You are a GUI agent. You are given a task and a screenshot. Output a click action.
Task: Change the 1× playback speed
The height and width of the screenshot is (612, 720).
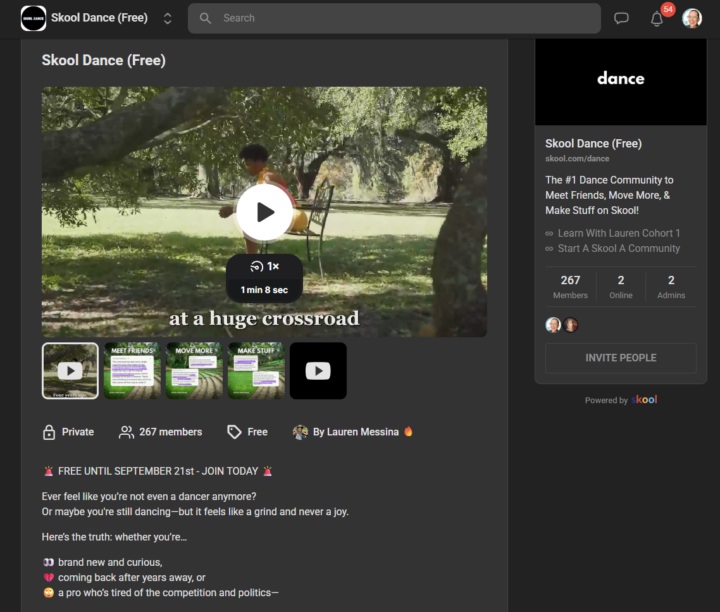point(265,267)
